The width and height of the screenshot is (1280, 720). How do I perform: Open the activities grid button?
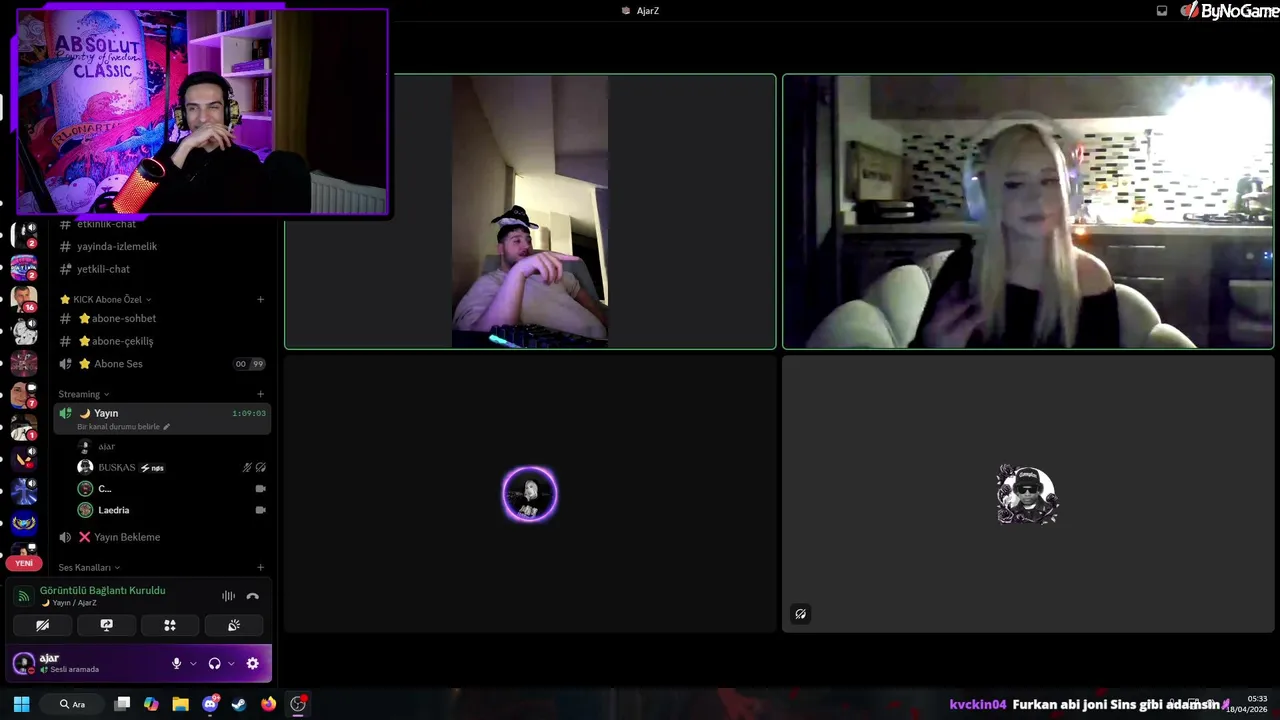[170, 625]
